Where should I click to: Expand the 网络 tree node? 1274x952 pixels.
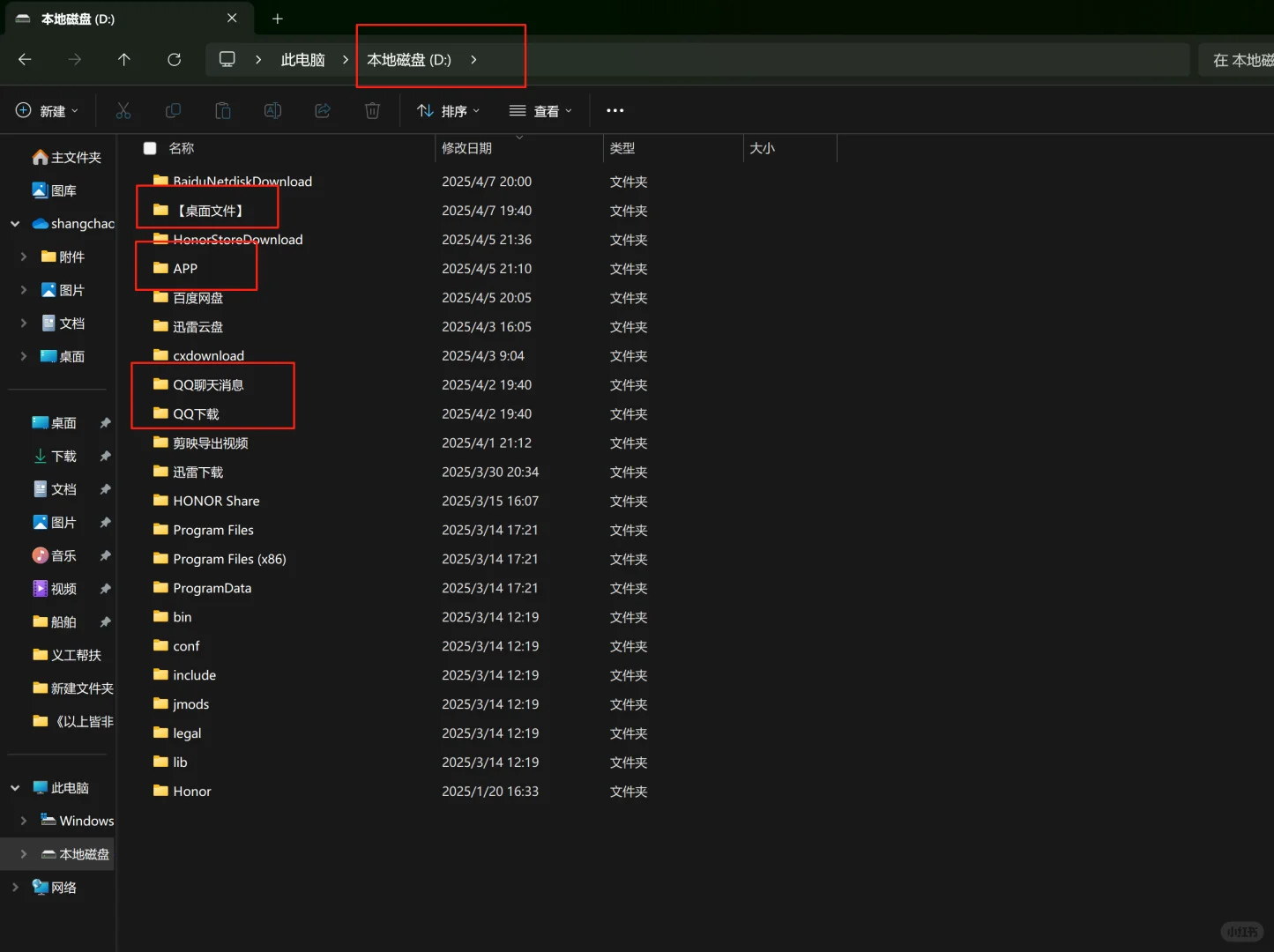tap(15, 888)
